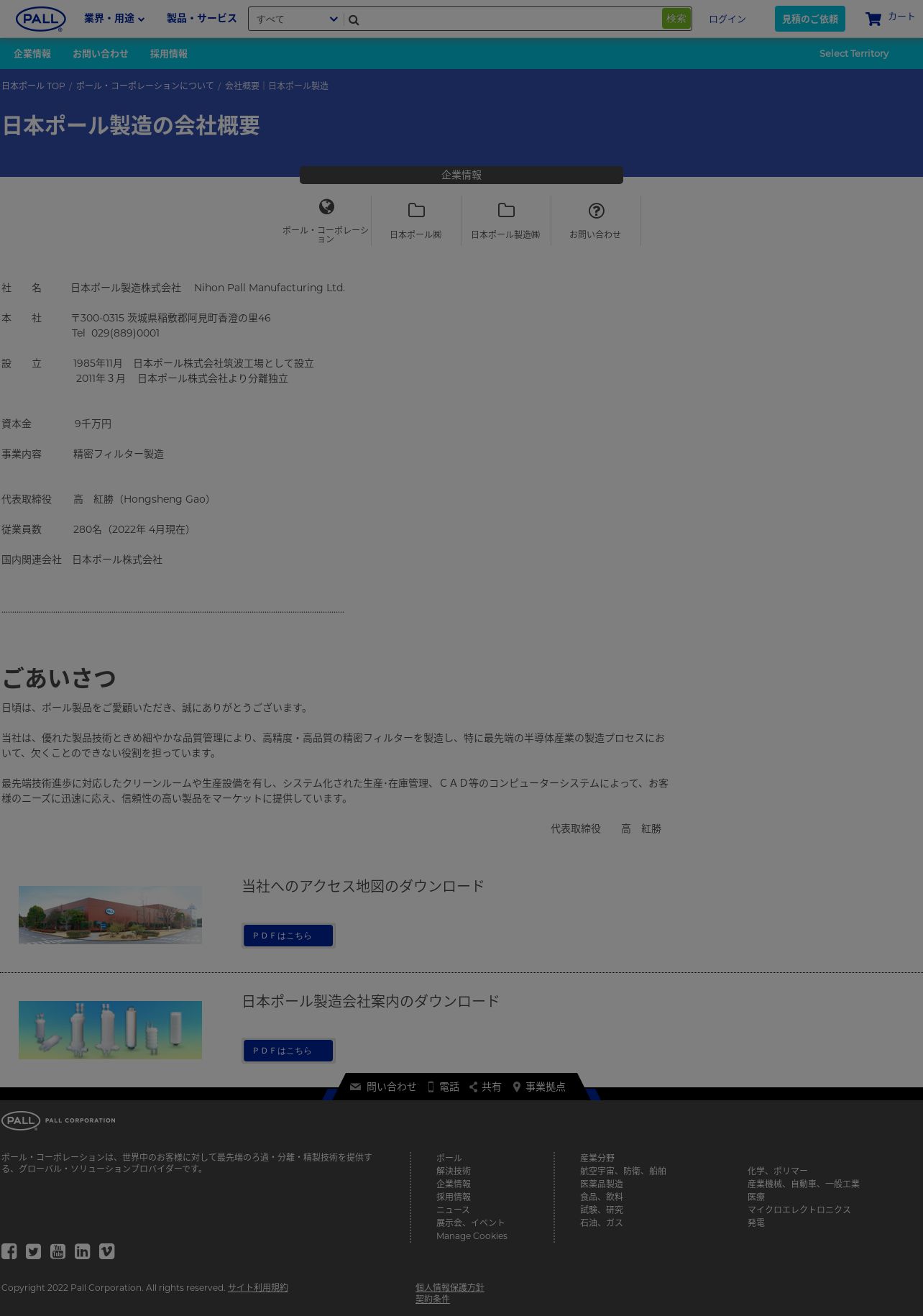Open the Twitter icon in footer
The image size is (923, 1316).
(x=33, y=1251)
